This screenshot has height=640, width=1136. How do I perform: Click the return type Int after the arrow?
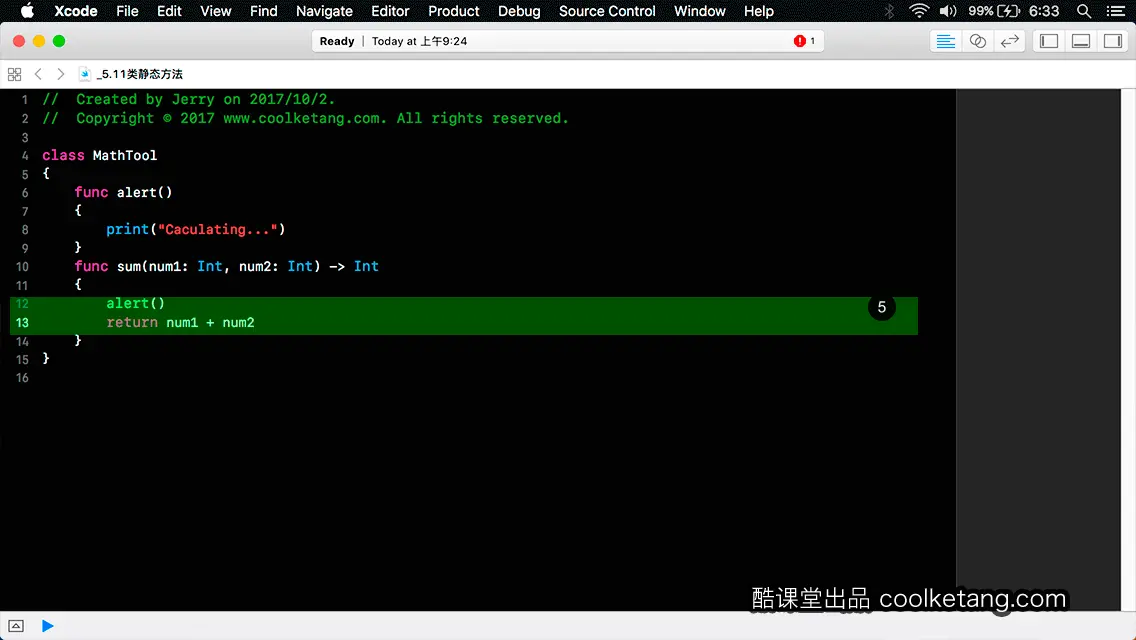pos(366,266)
